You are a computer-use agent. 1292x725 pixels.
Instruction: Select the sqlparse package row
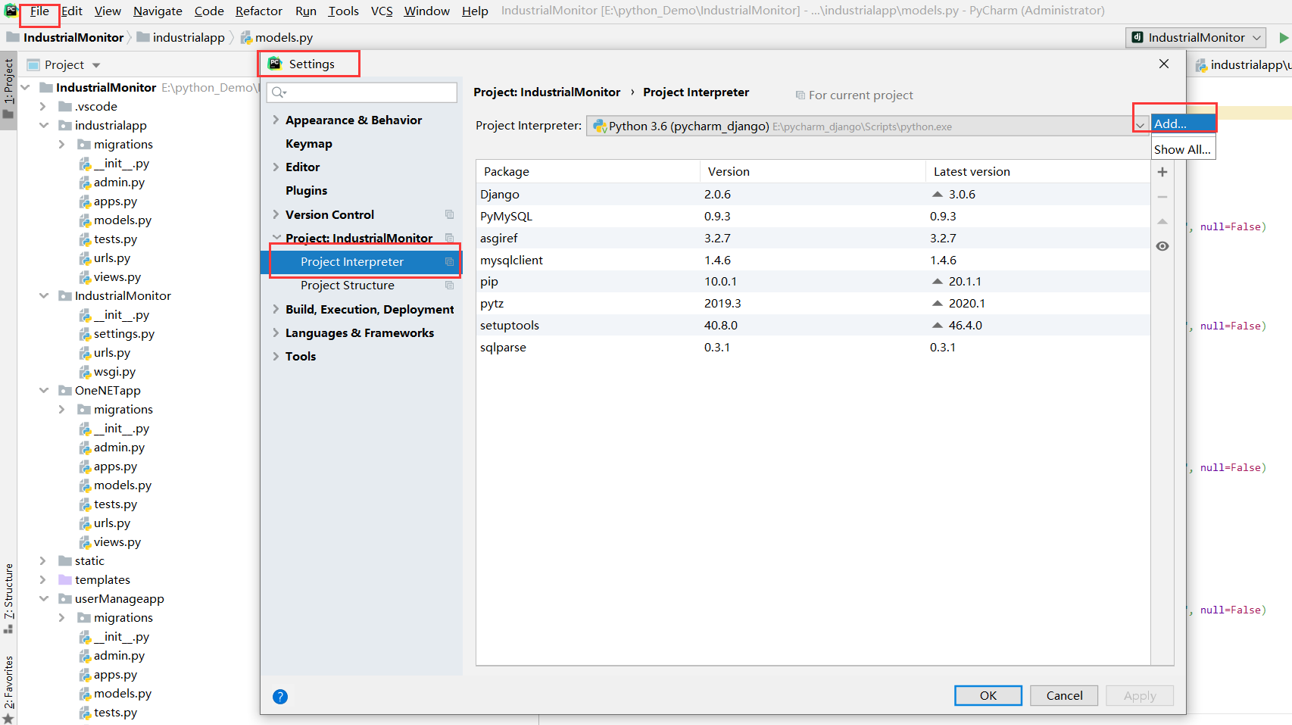[812, 347]
